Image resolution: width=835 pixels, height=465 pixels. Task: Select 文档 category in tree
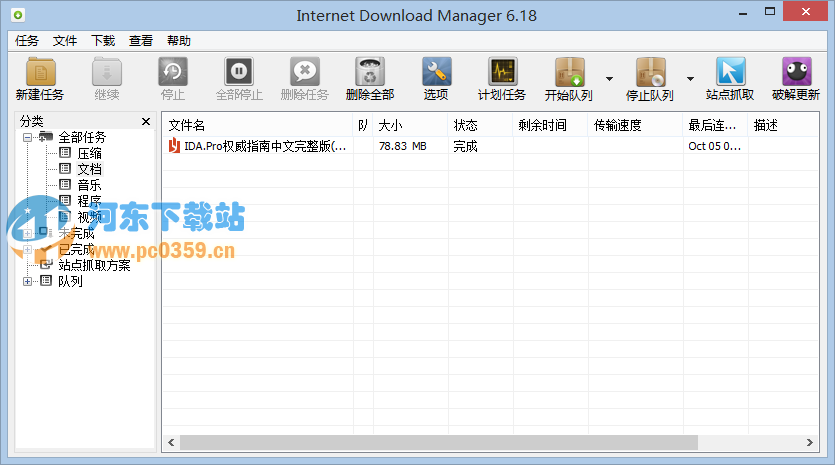pos(89,169)
